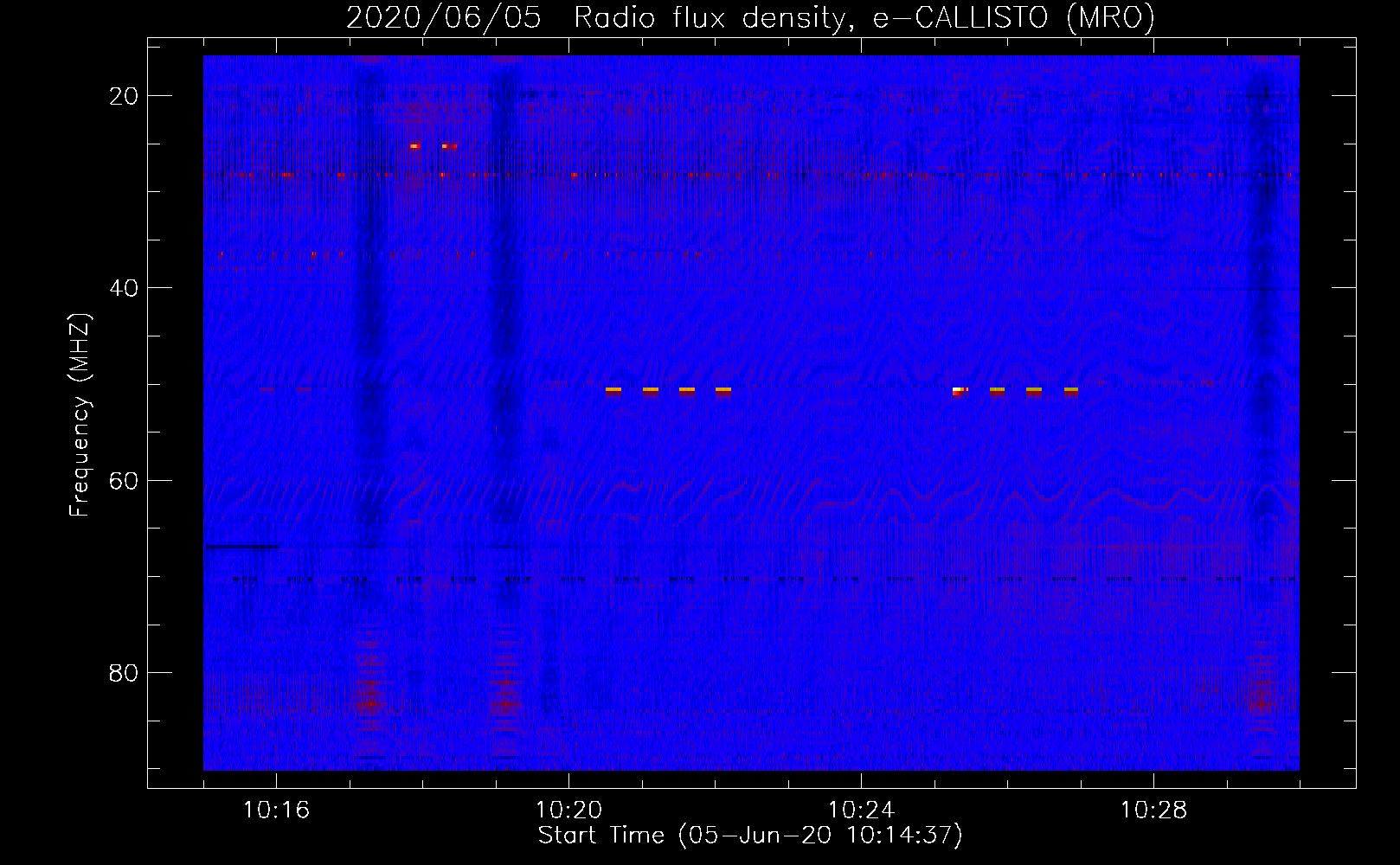The height and width of the screenshot is (865, 1400).
Task: Select the "Frequency (MHZ)" y-axis label
Action: click(80, 415)
